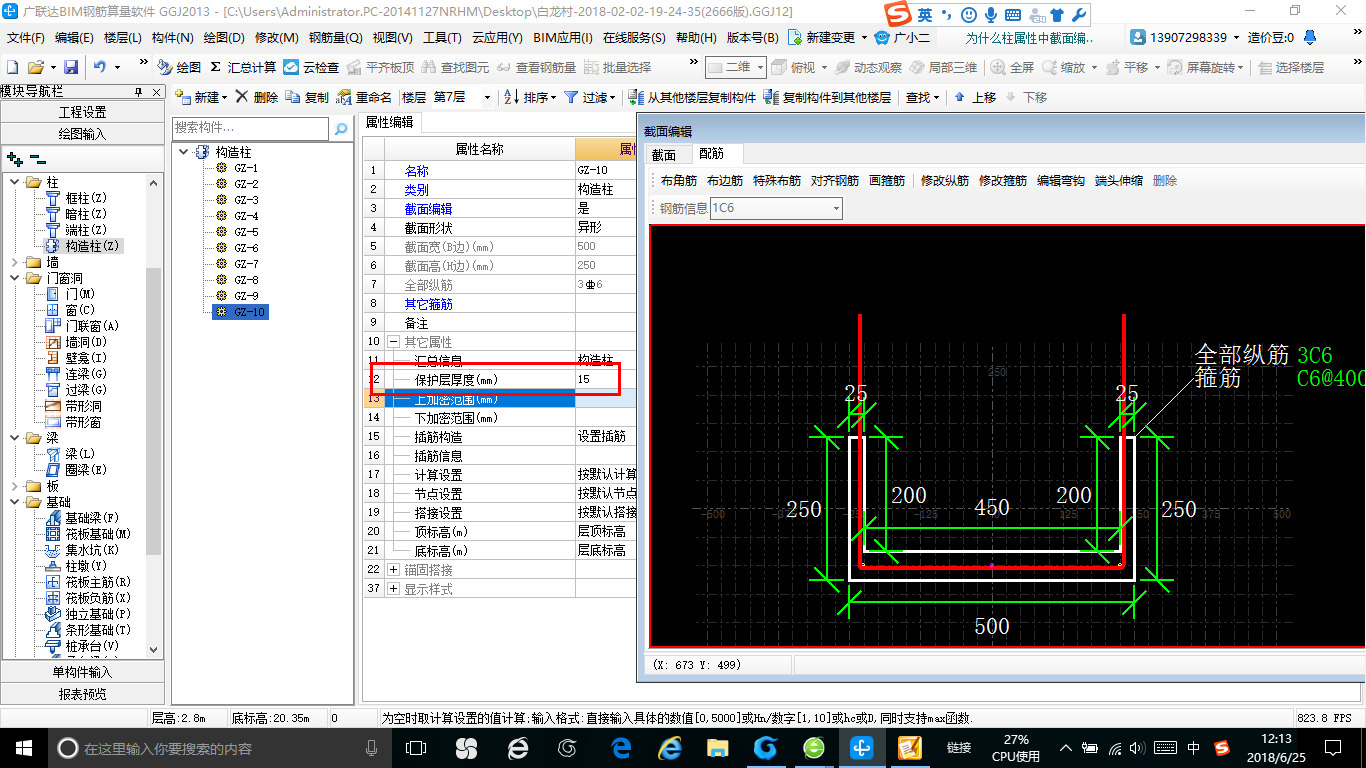
Task: Click the 截面编辑 property link
Action: [x=428, y=209]
